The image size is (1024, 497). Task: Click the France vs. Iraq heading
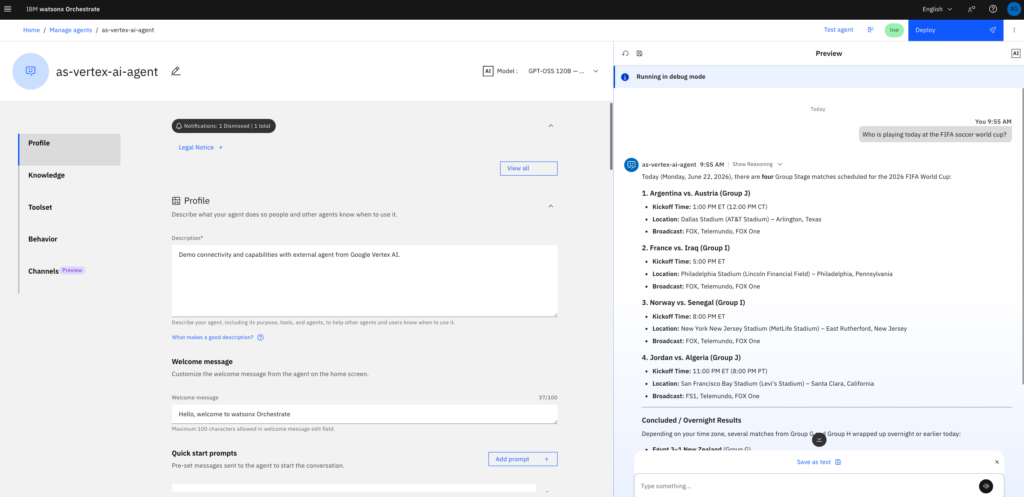[x=686, y=248]
